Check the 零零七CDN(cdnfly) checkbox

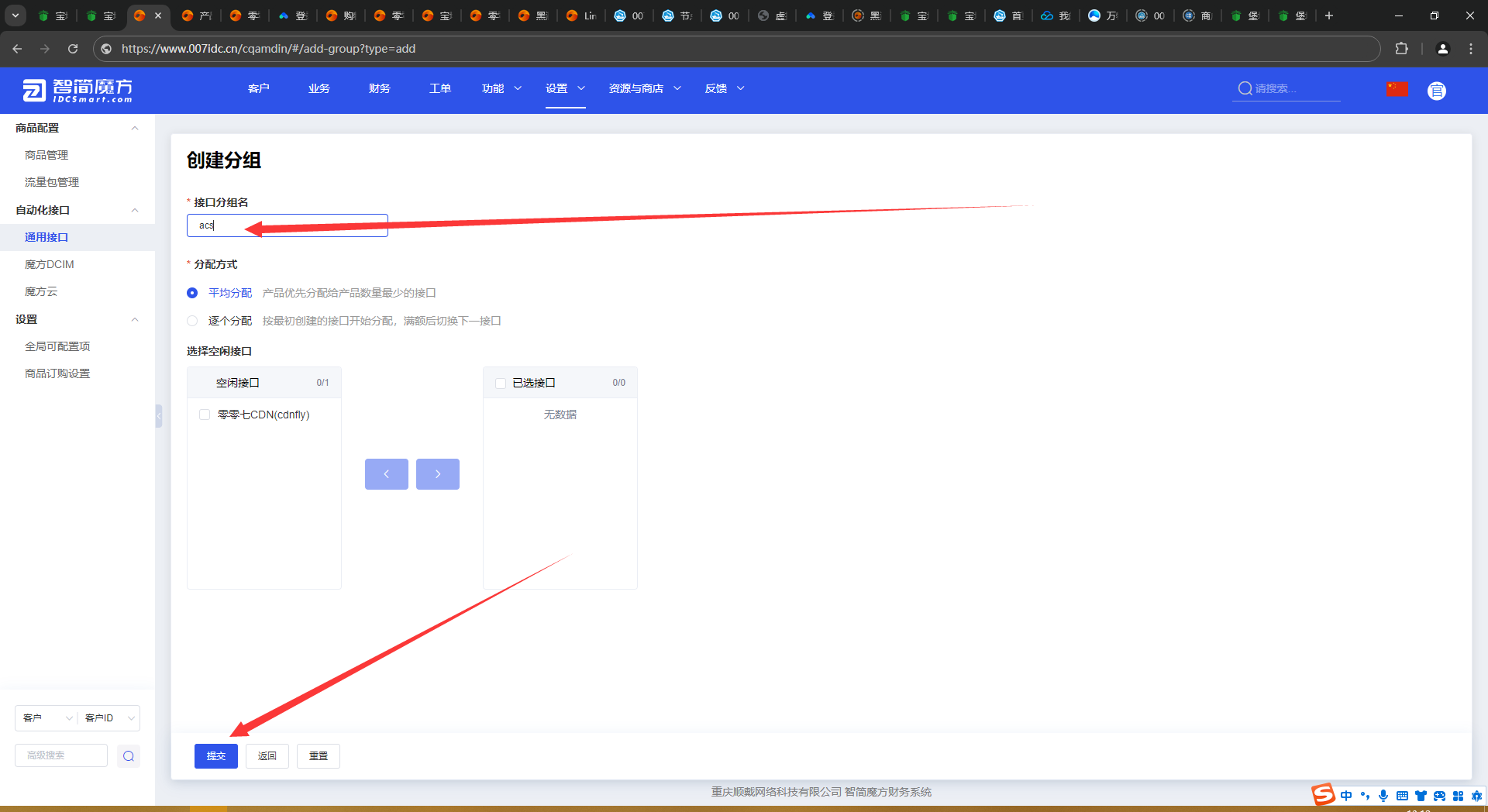click(205, 415)
